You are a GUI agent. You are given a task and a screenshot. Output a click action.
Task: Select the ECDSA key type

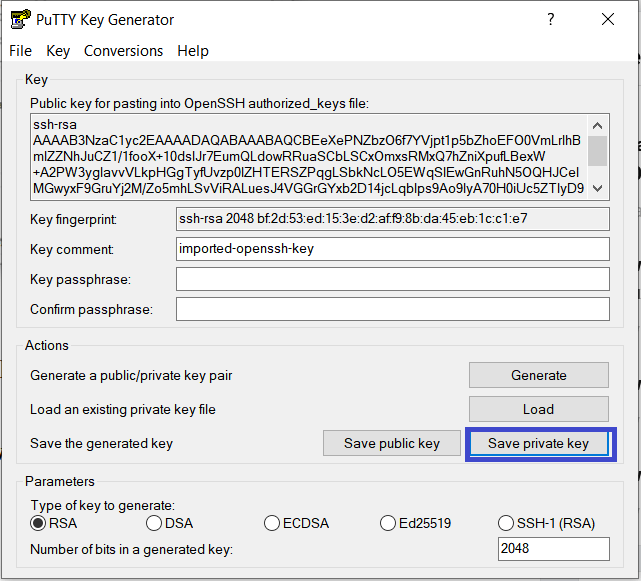click(296, 523)
